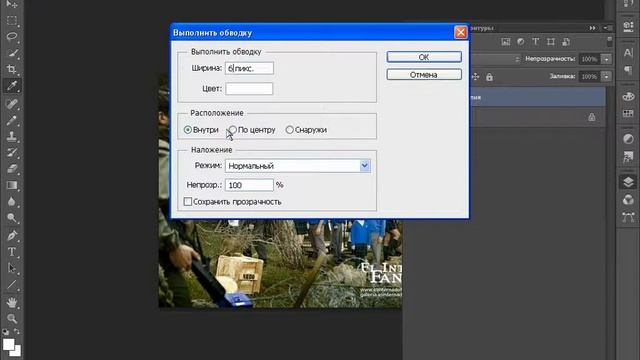Select the History Brush tool
This screenshot has width=640, height=360.
(12, 153)
